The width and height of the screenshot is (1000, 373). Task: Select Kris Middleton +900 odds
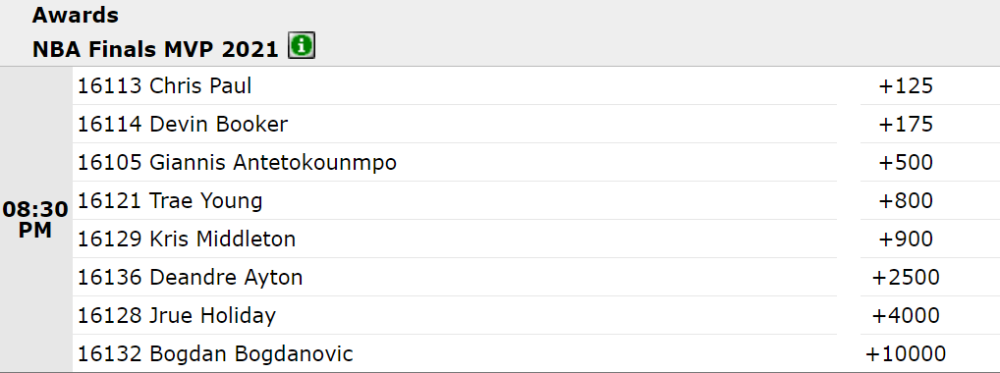pos(906,239)
